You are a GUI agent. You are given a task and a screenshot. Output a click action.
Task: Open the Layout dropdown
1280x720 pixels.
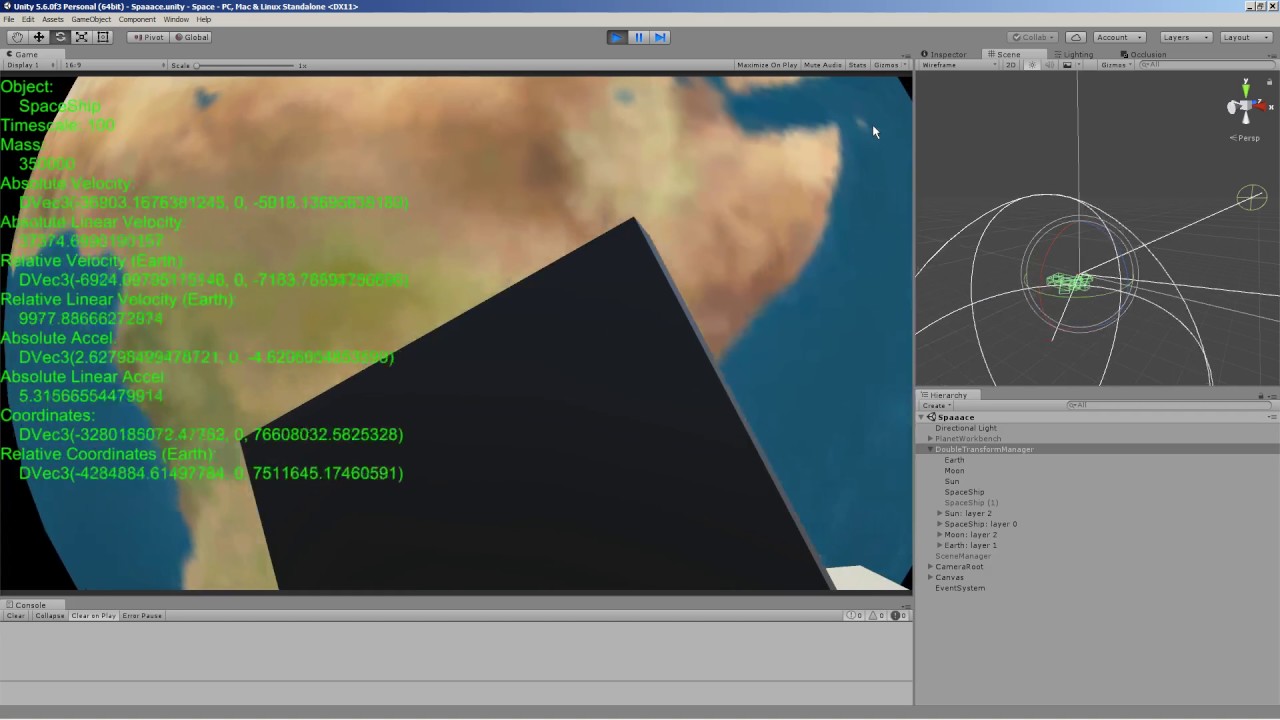pos(1245,37)
